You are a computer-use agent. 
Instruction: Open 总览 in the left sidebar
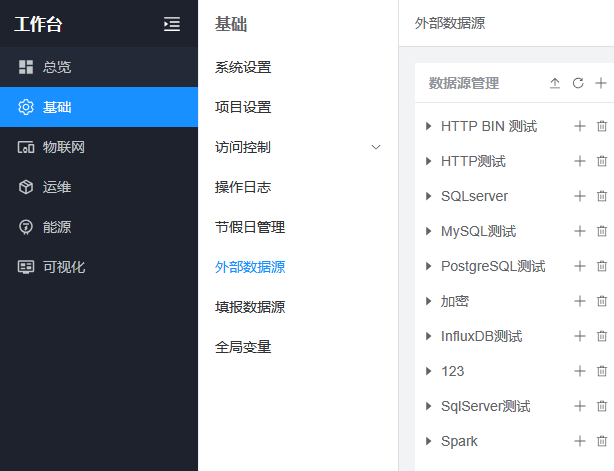(57, 67)
